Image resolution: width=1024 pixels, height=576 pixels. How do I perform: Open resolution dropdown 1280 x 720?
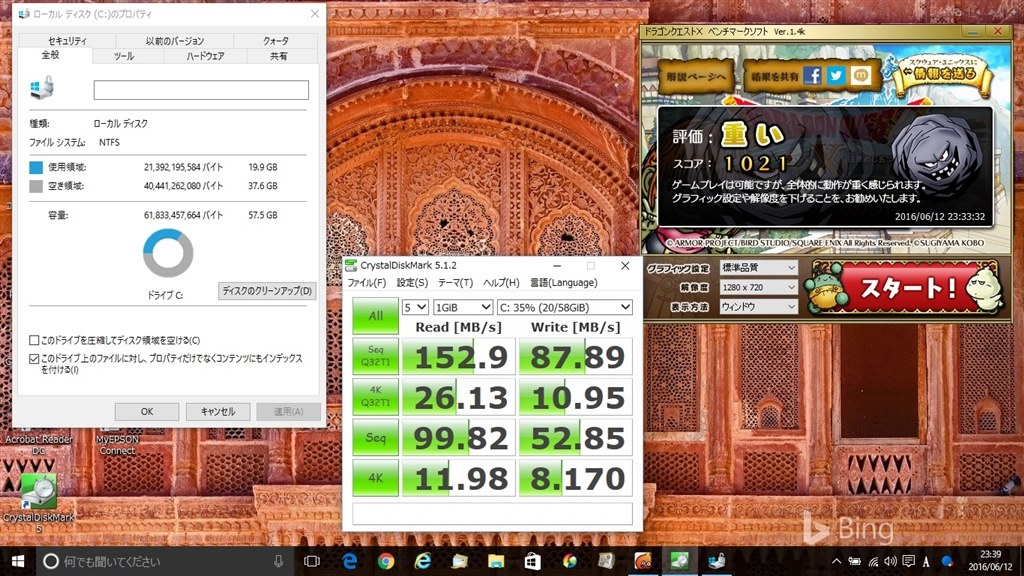pyautogui.click(x=758, y=287)
